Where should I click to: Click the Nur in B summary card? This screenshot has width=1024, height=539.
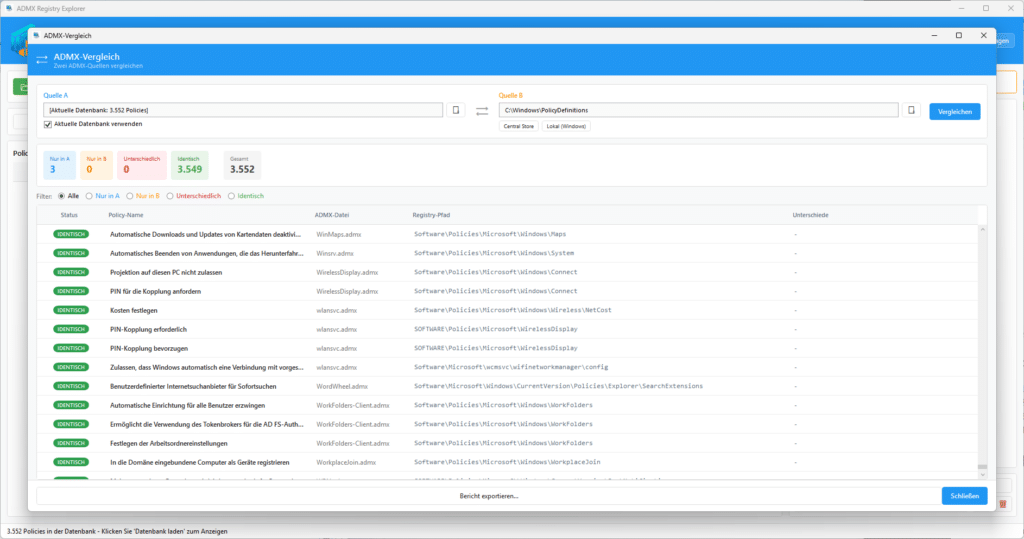[x=97, y=165]
